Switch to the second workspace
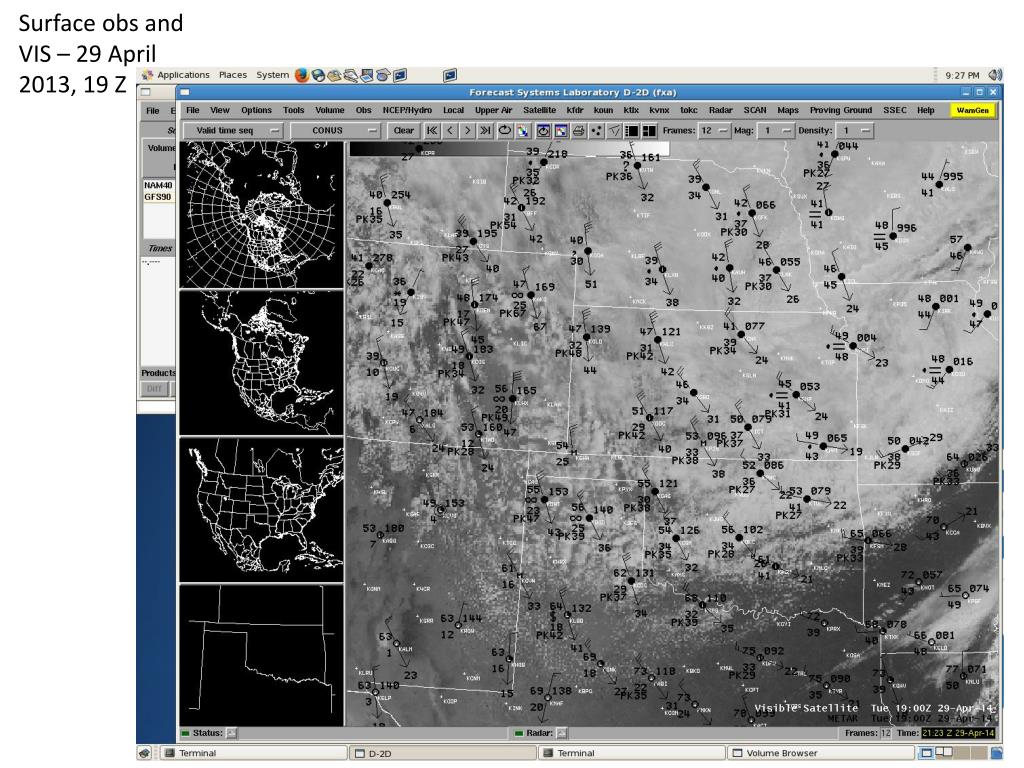Screen dimensions: 1024x768 point(943,753)
